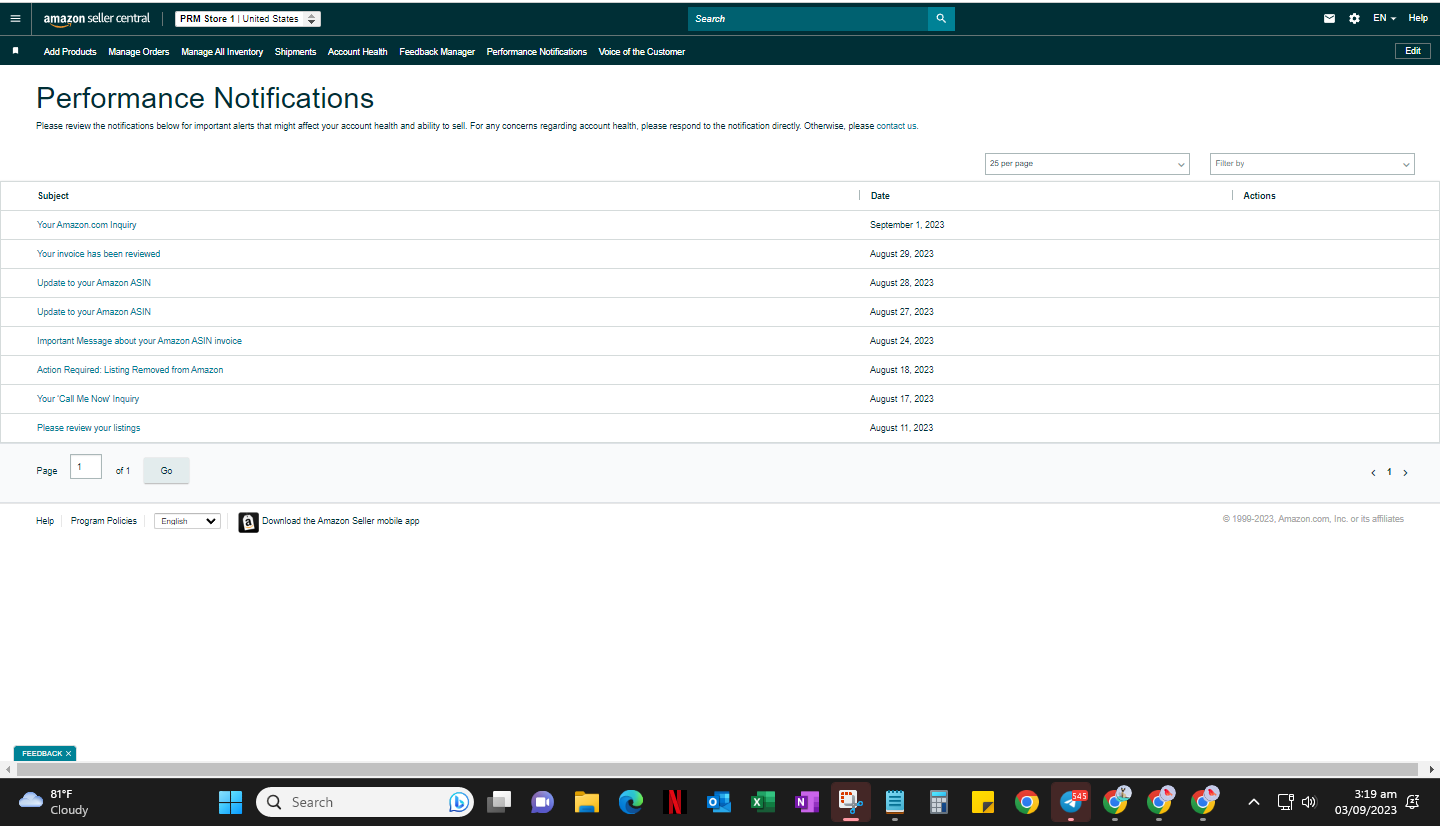1440x826 pixels.
Task: Open Manage All Inventory
Action: click(x=222, y=52)
